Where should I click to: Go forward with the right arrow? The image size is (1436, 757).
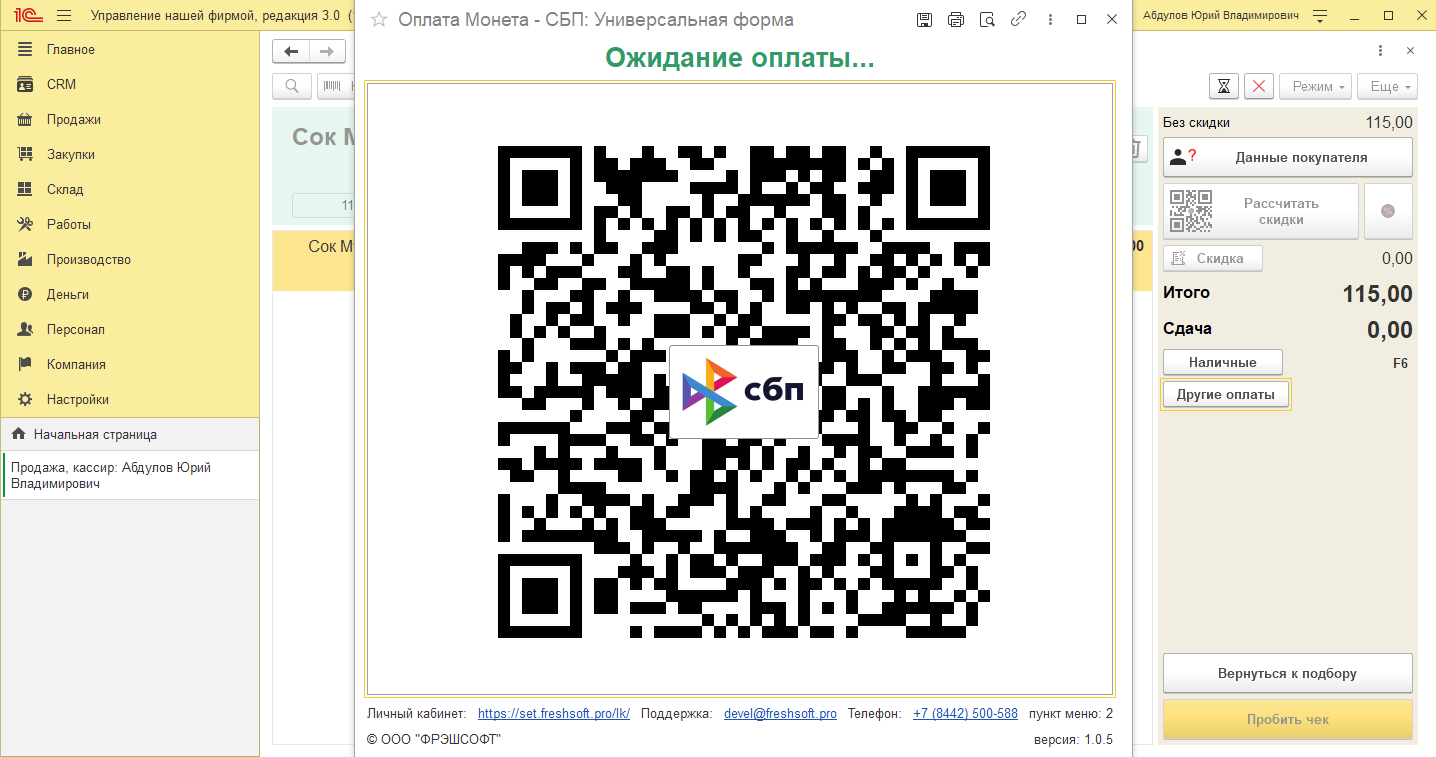pos(327,51)
